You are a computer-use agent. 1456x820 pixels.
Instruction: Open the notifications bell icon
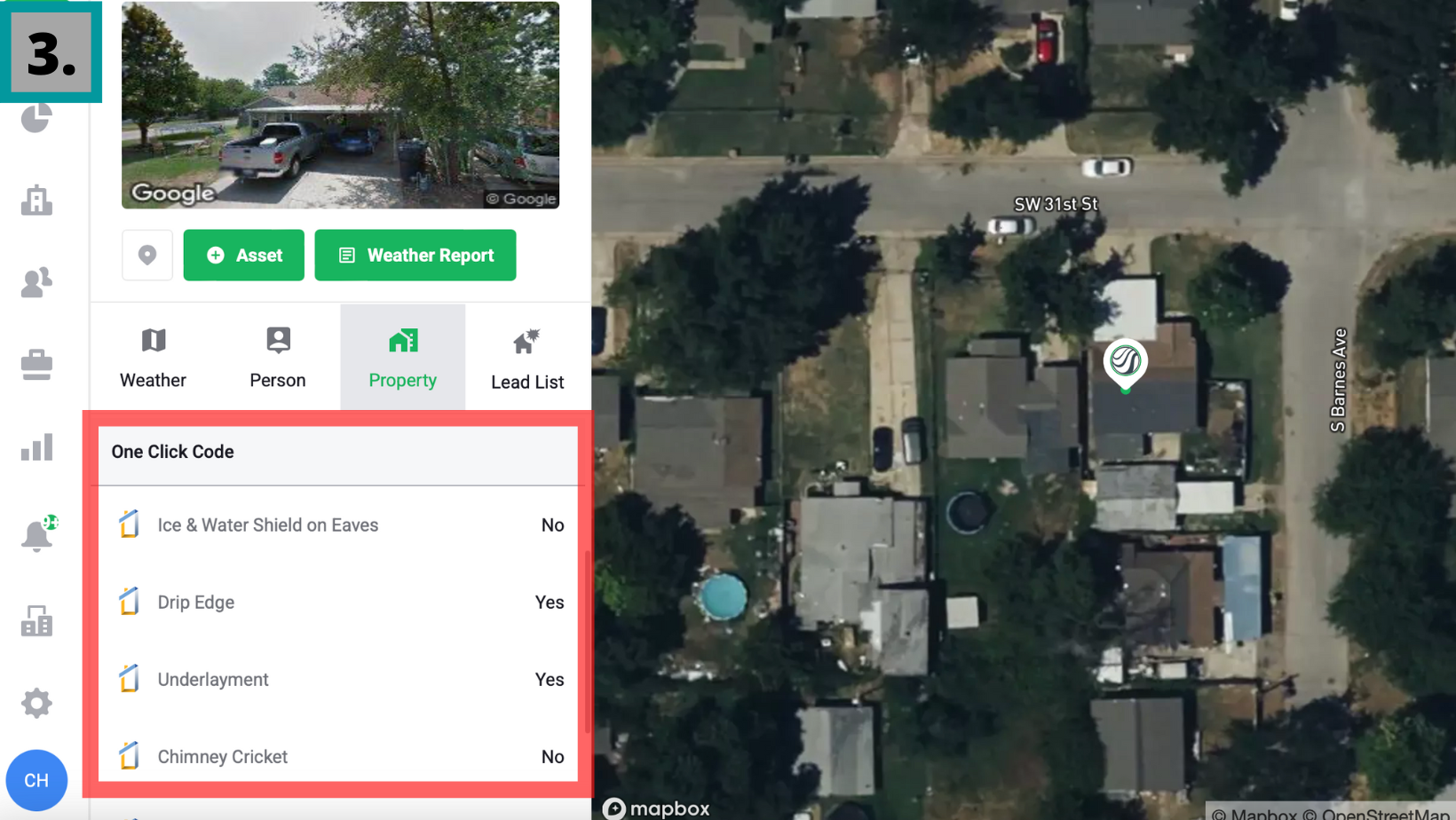pos(39,532)
